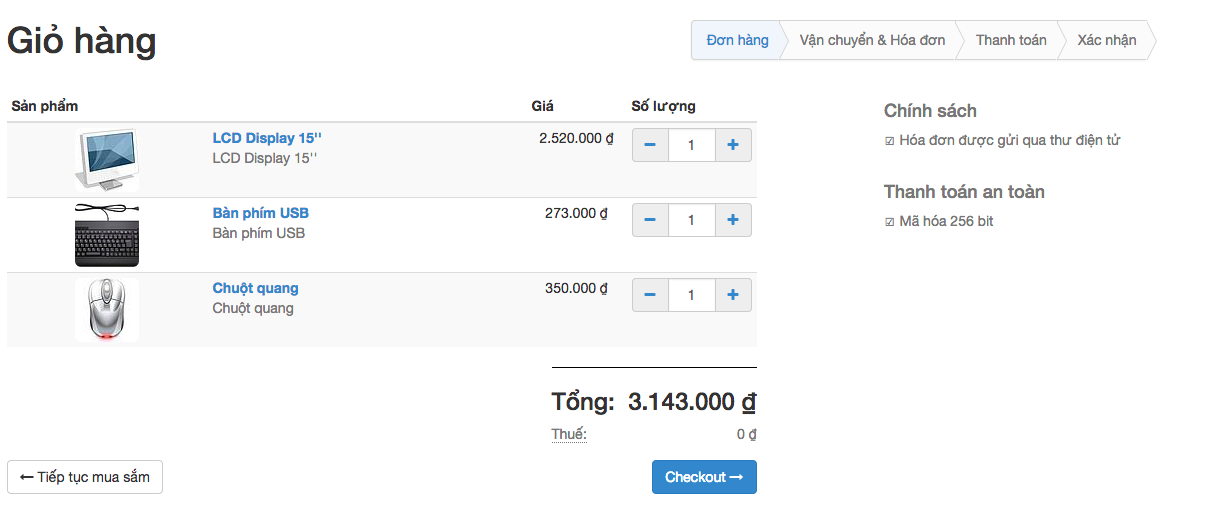Click the LCD monitor product thumbnail
1214x519 pixels.
[107, 160]
